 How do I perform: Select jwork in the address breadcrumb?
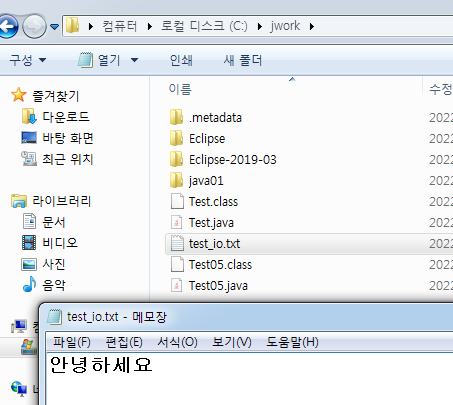point(285,26)
